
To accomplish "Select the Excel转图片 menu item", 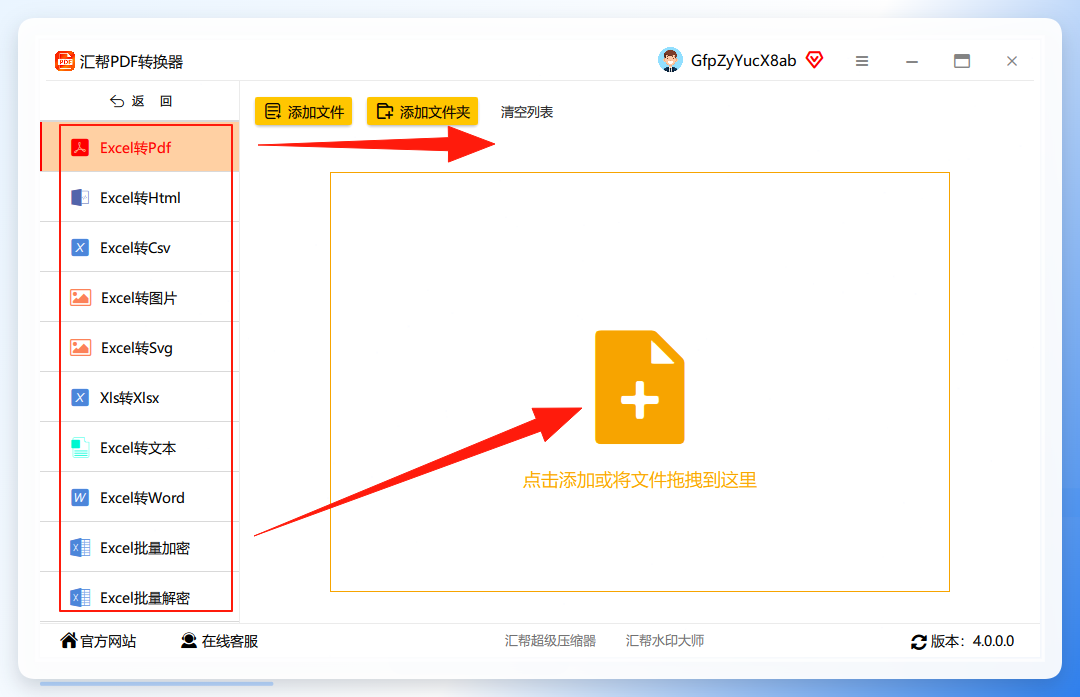I will coord(140,298).
